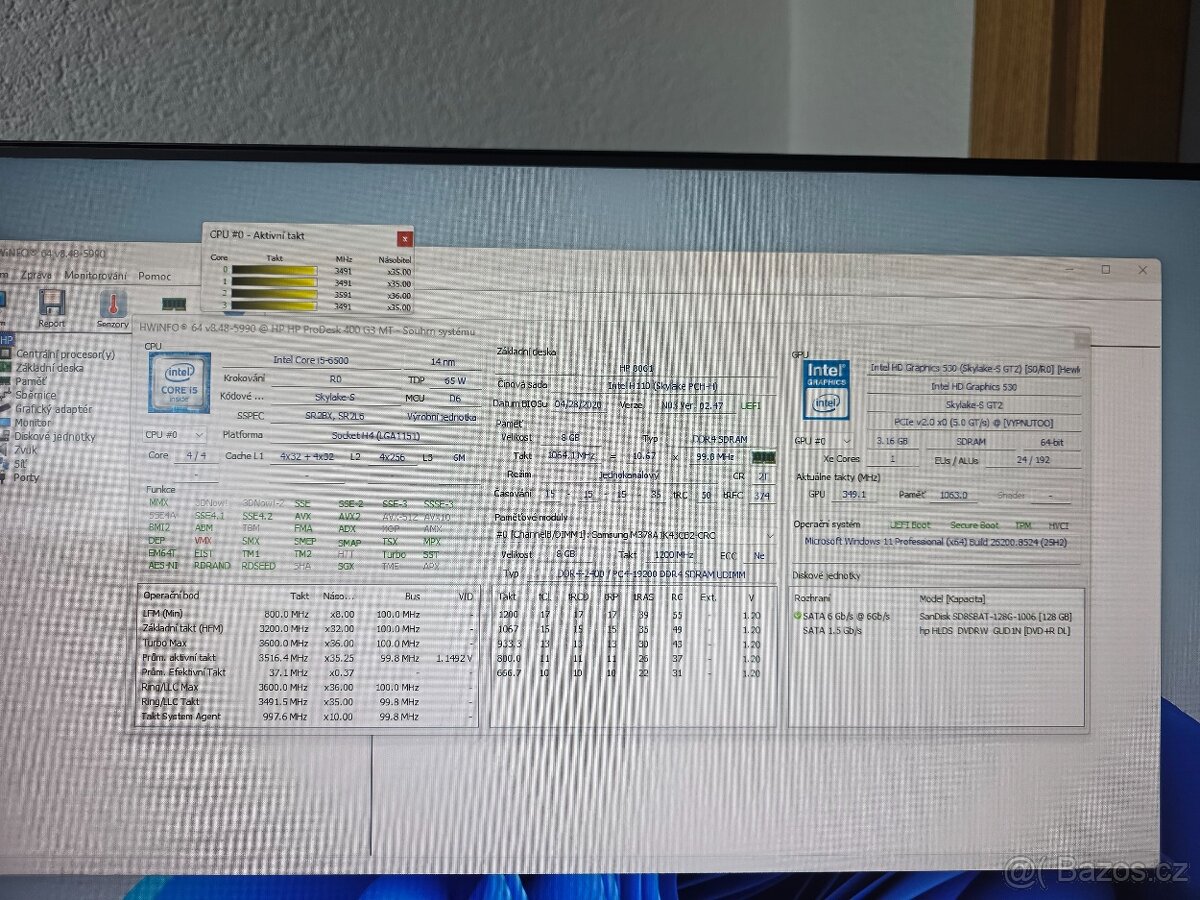Click the DDR4 SDRAM memory type field
This screenshot has height=900, width=1200.
pyautogui.click(x=725, y=439)
